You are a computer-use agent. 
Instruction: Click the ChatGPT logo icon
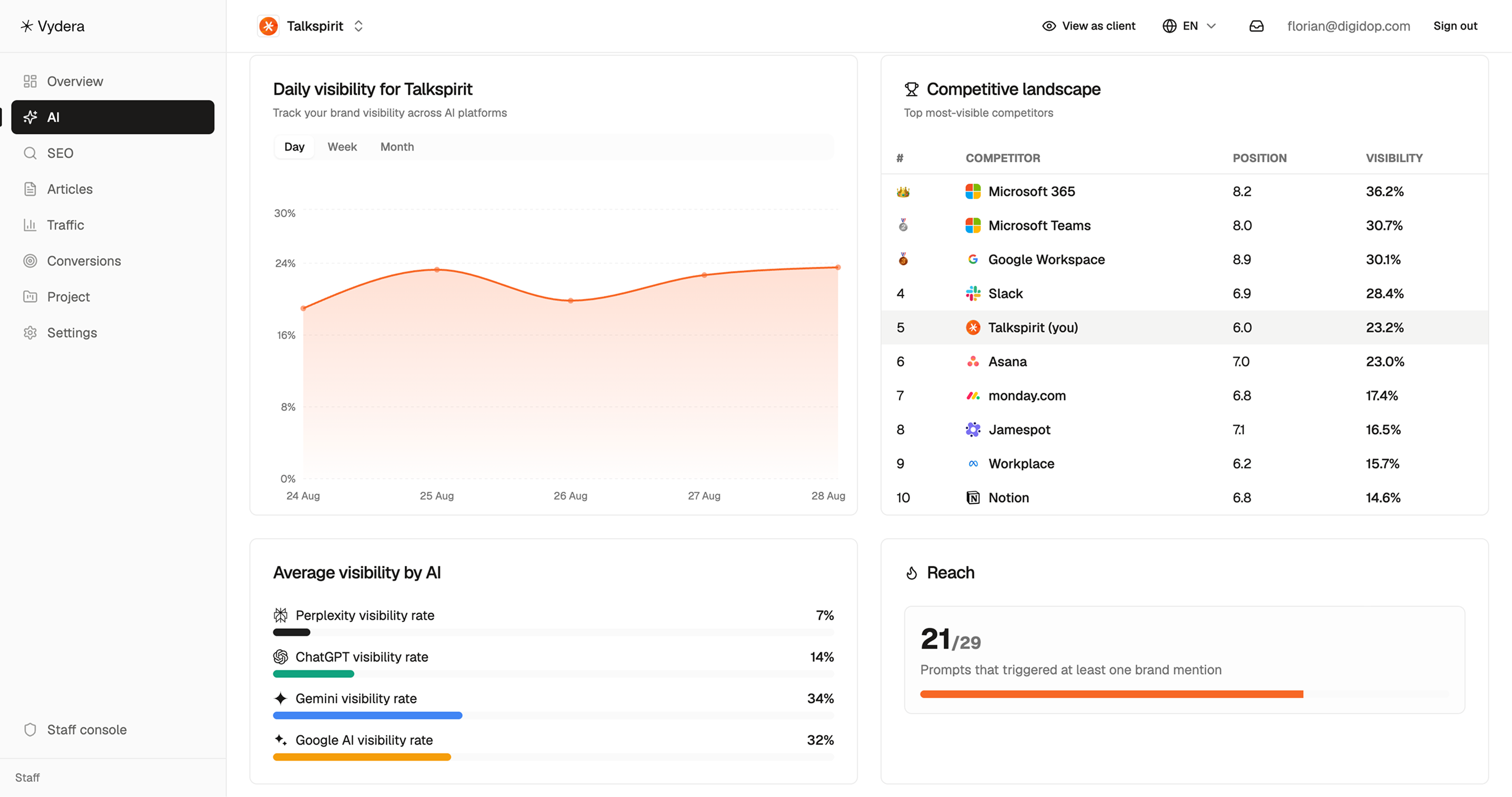(x=281, y=656)
